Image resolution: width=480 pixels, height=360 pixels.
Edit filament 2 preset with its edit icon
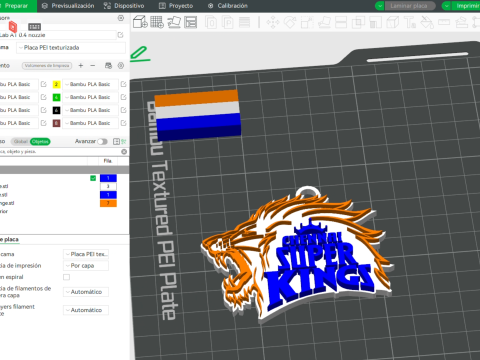tap(124, 84)
